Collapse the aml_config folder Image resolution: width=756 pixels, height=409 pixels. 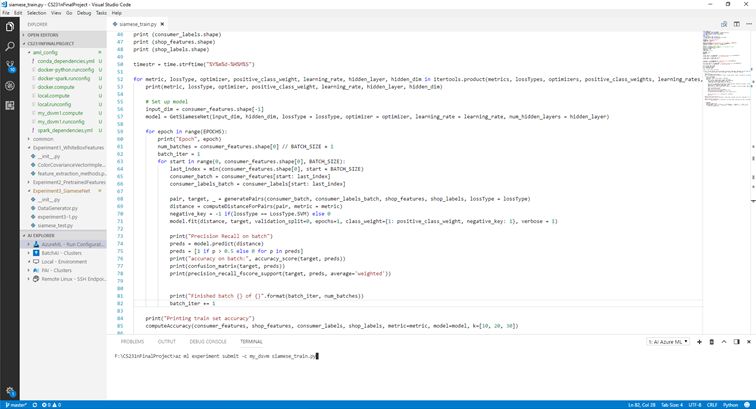point(64,53)
